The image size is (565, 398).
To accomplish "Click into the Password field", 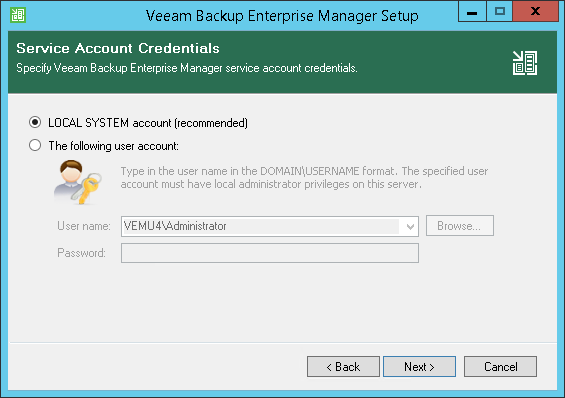I will [270, 253].
